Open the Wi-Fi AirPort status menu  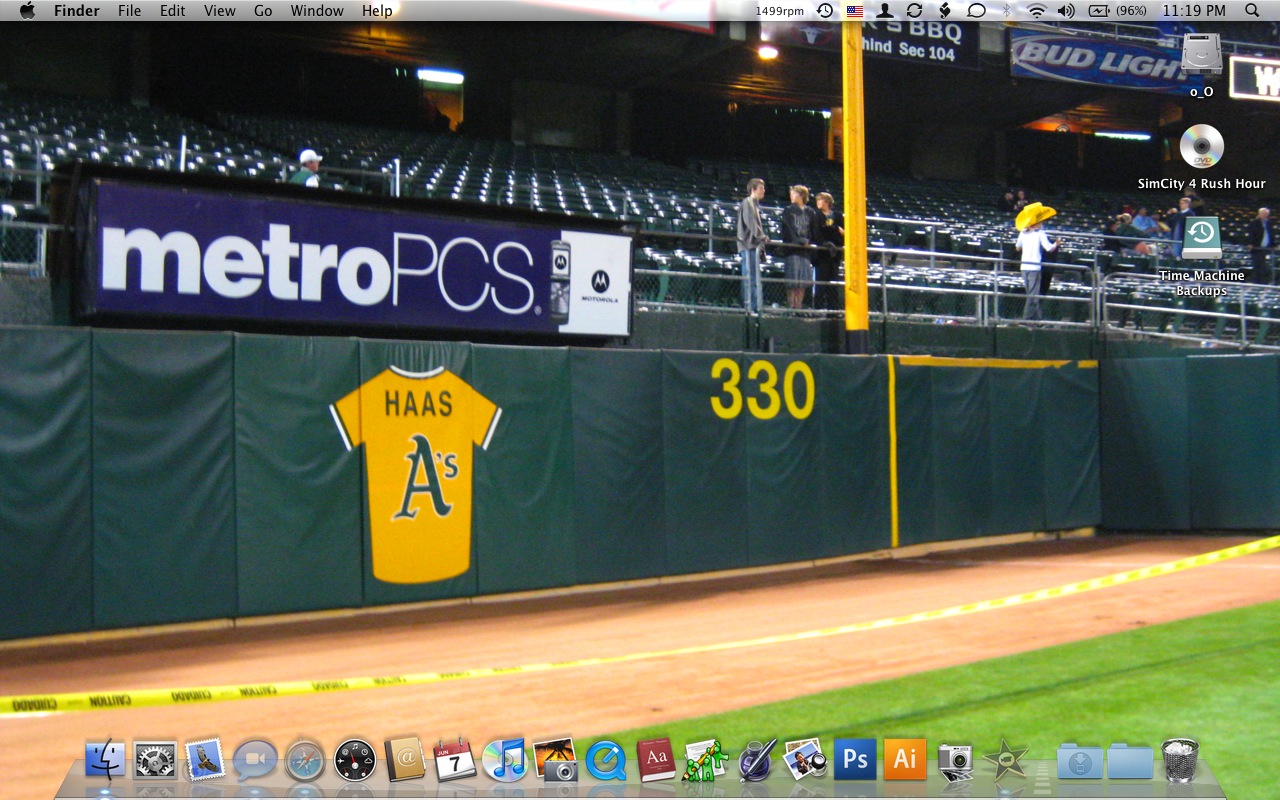pos(1036,11)
